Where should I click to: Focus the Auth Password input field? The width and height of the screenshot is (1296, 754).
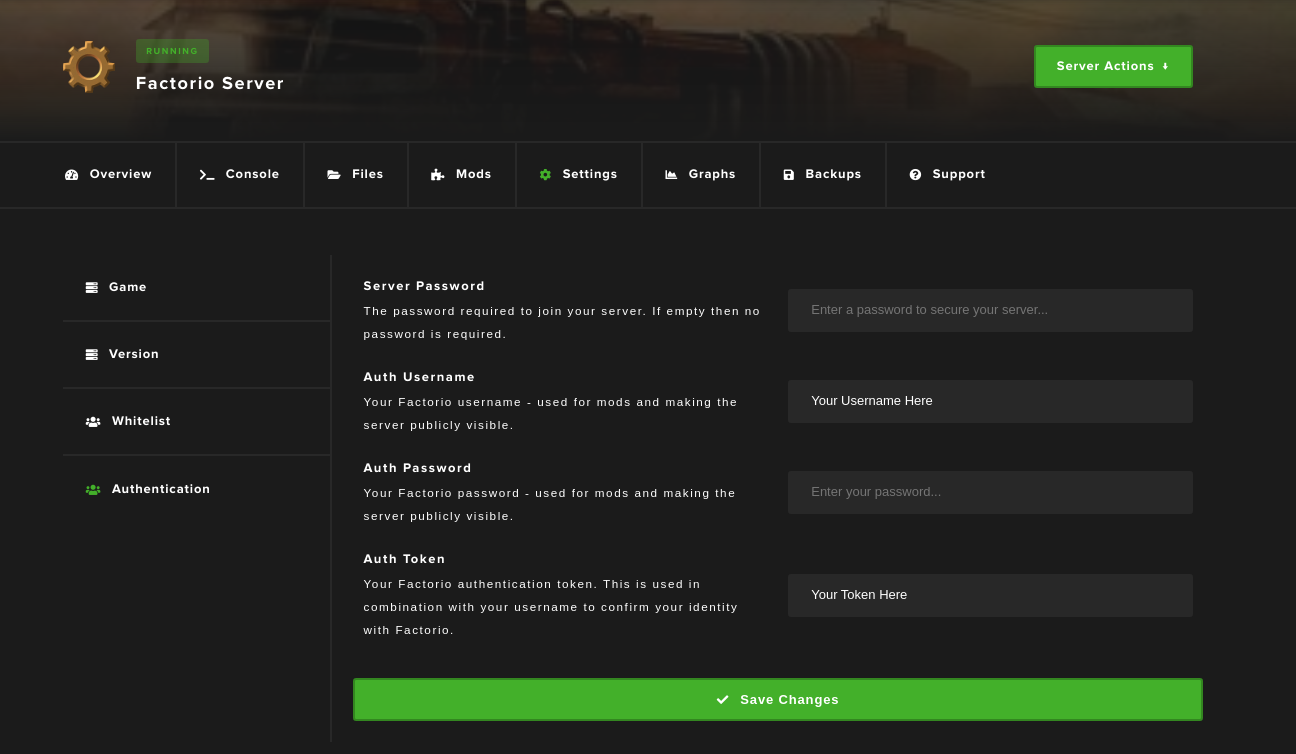click(x=990, y=492)
